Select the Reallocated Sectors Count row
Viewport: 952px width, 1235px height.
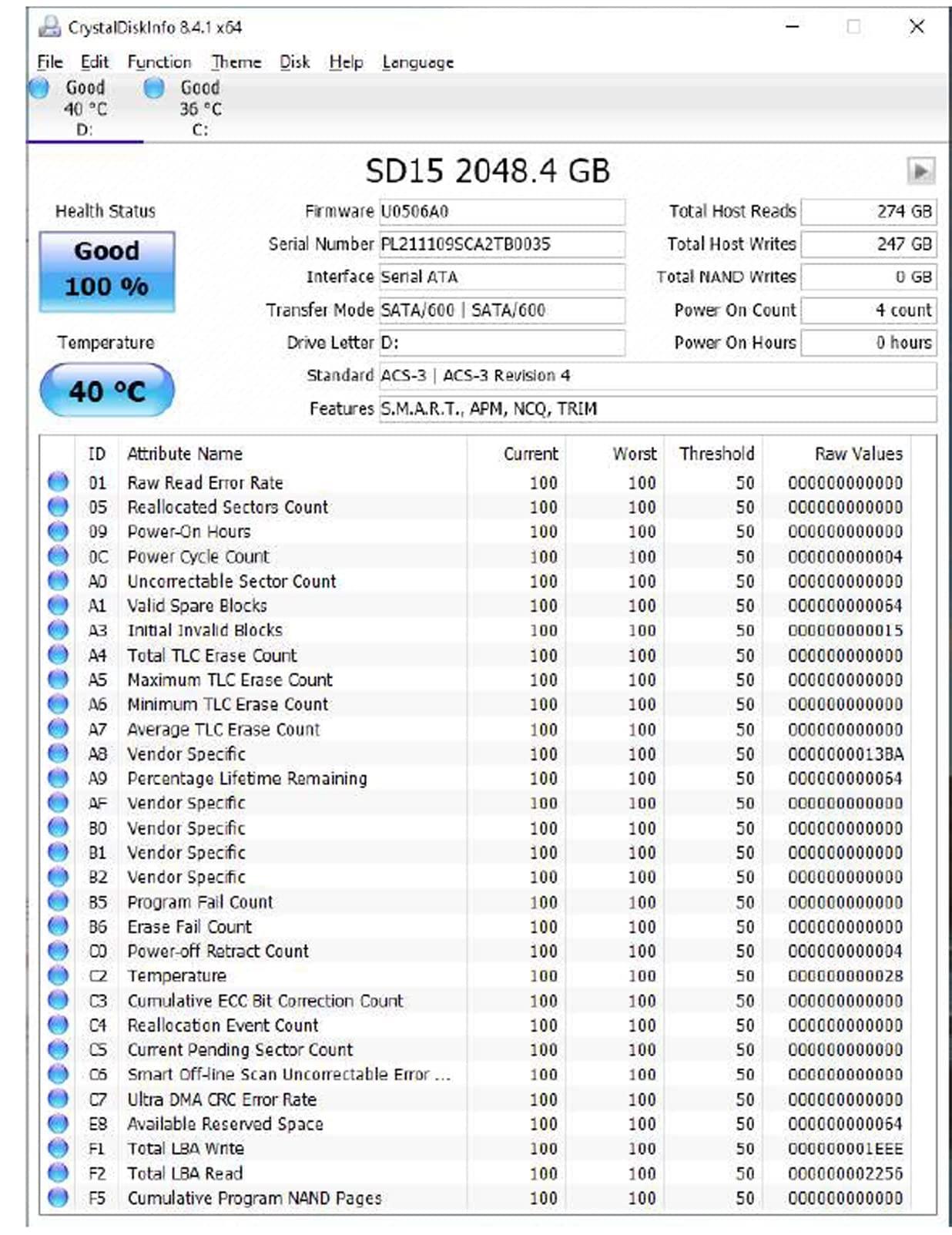pos(228,507)
